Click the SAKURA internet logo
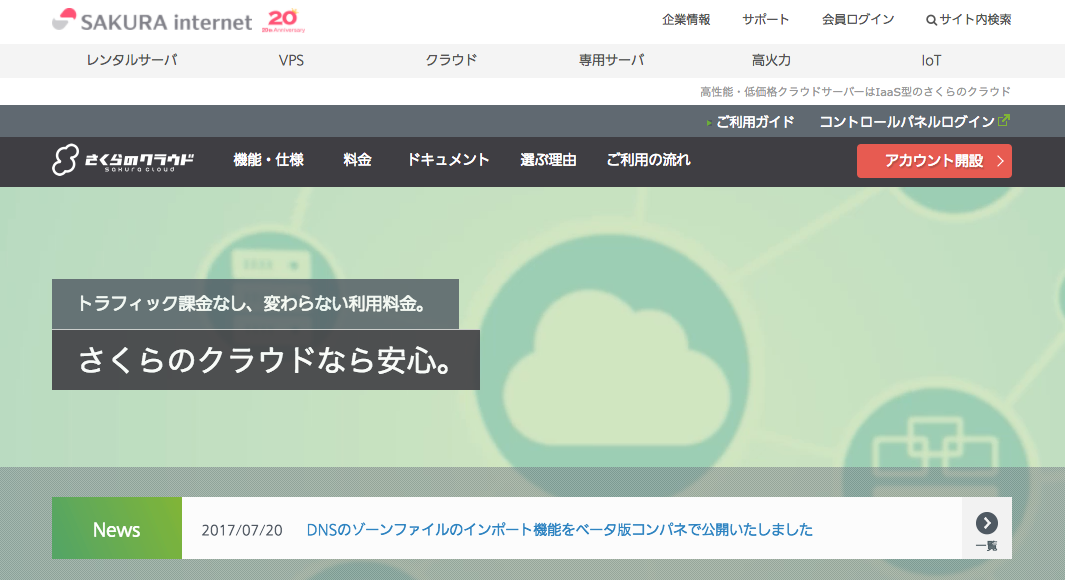Screen dimensions: 1065x580 (x=152, y=21)
